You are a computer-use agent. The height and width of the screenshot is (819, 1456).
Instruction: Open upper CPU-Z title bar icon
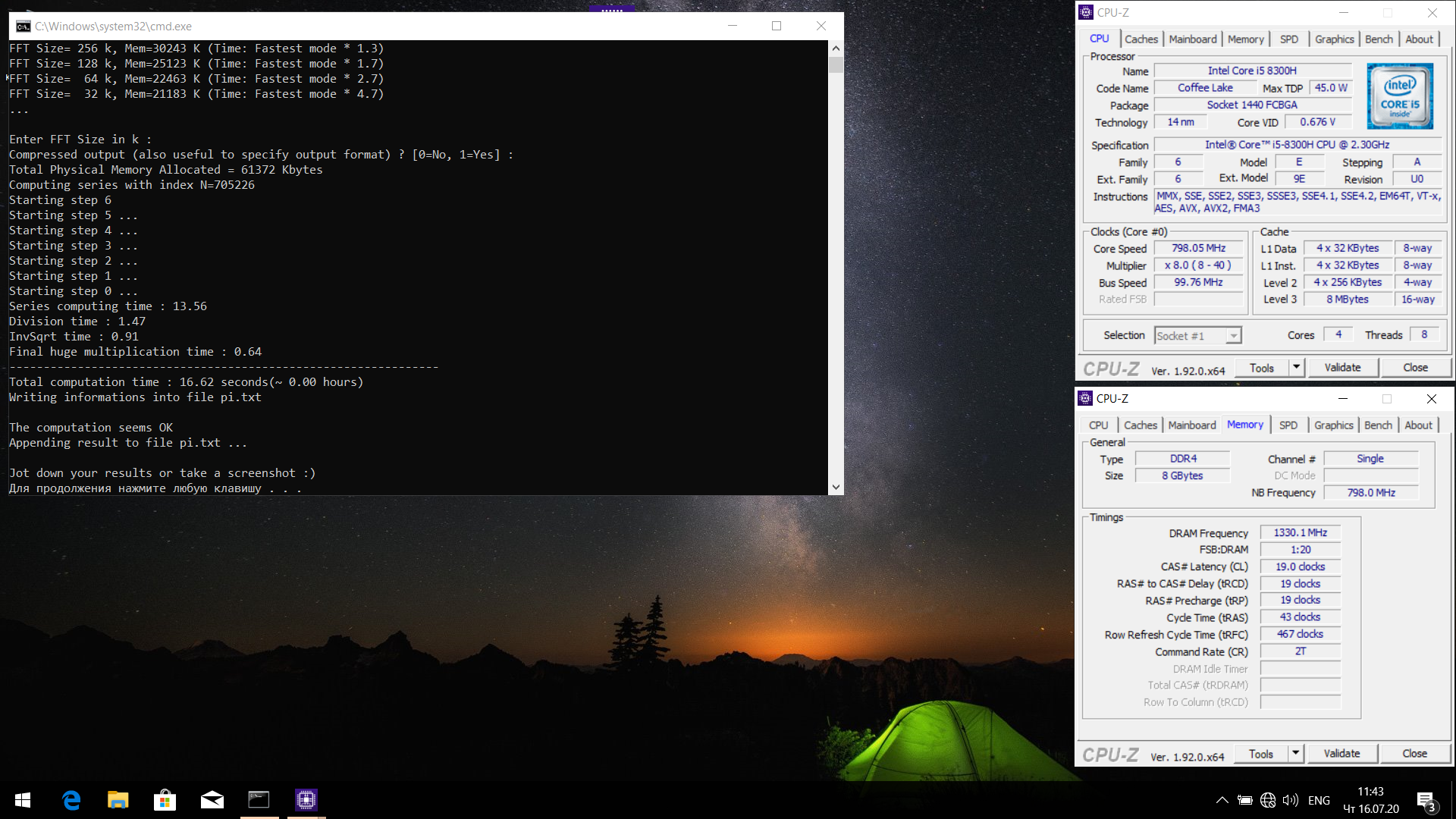[1086, 12]
